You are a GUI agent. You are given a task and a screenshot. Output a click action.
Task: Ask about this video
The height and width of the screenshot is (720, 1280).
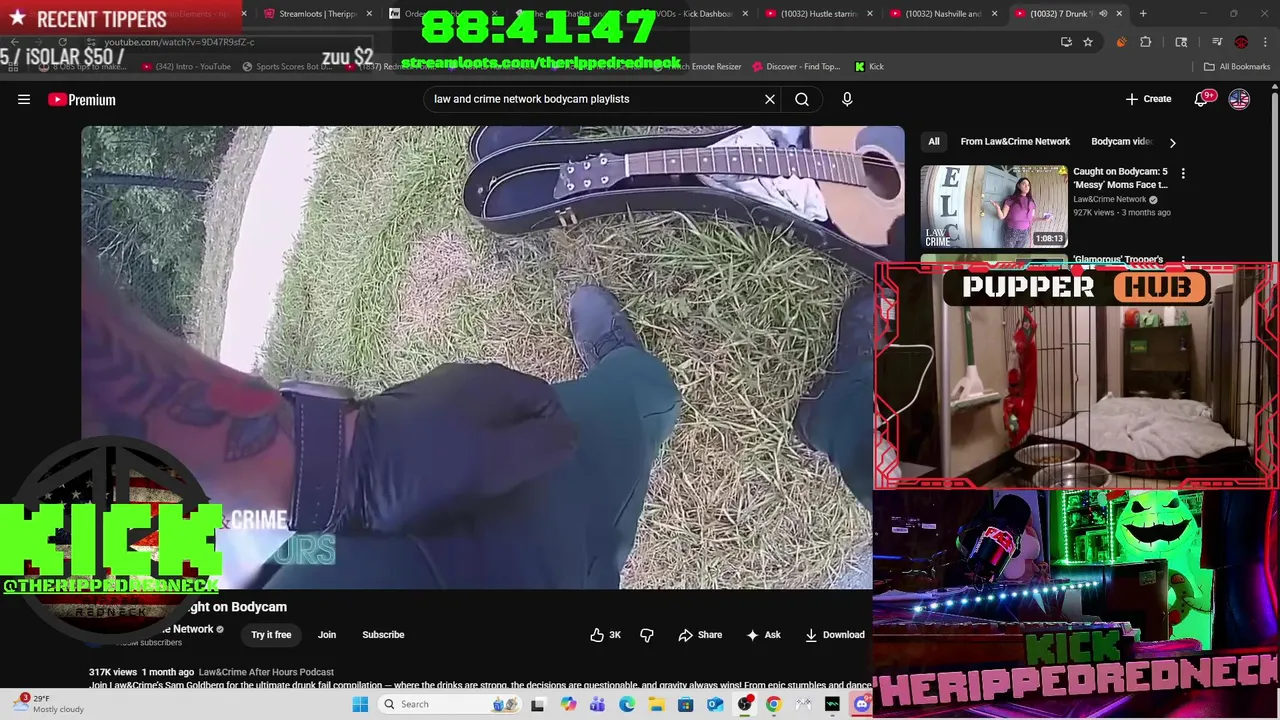(x=763, y=635)
